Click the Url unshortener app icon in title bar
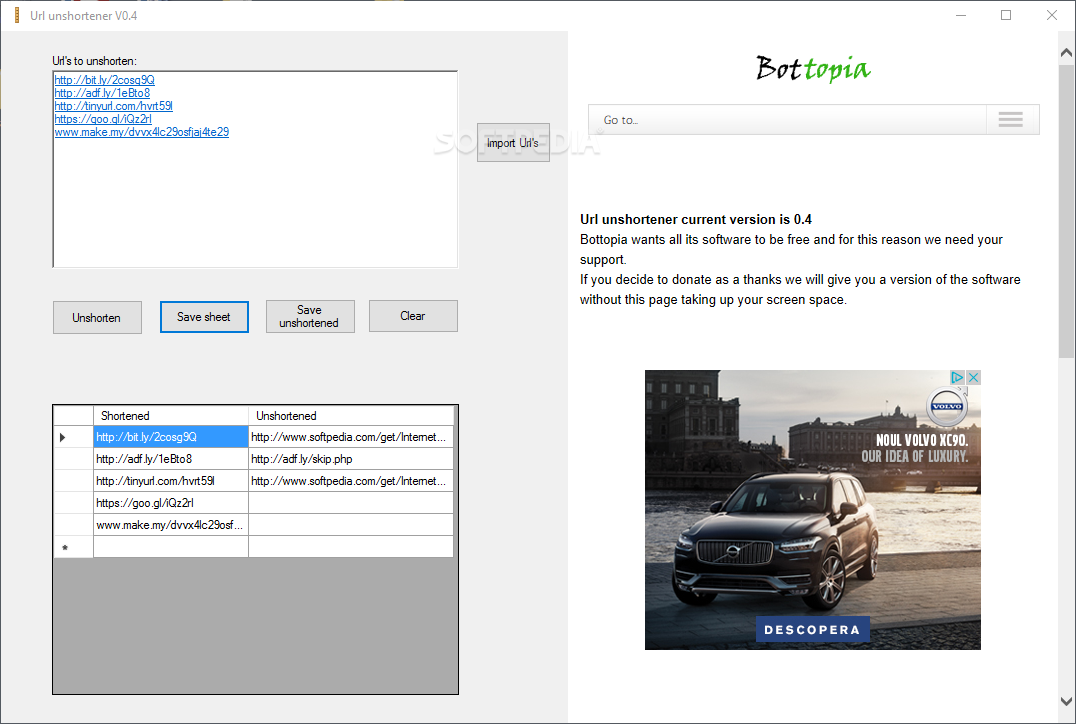 pos(16,15)
